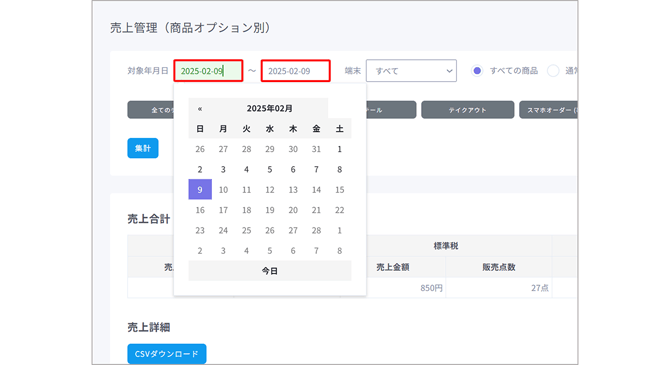
Task: Select day 13 in the calendar
Action: click(x=293, y=190)
